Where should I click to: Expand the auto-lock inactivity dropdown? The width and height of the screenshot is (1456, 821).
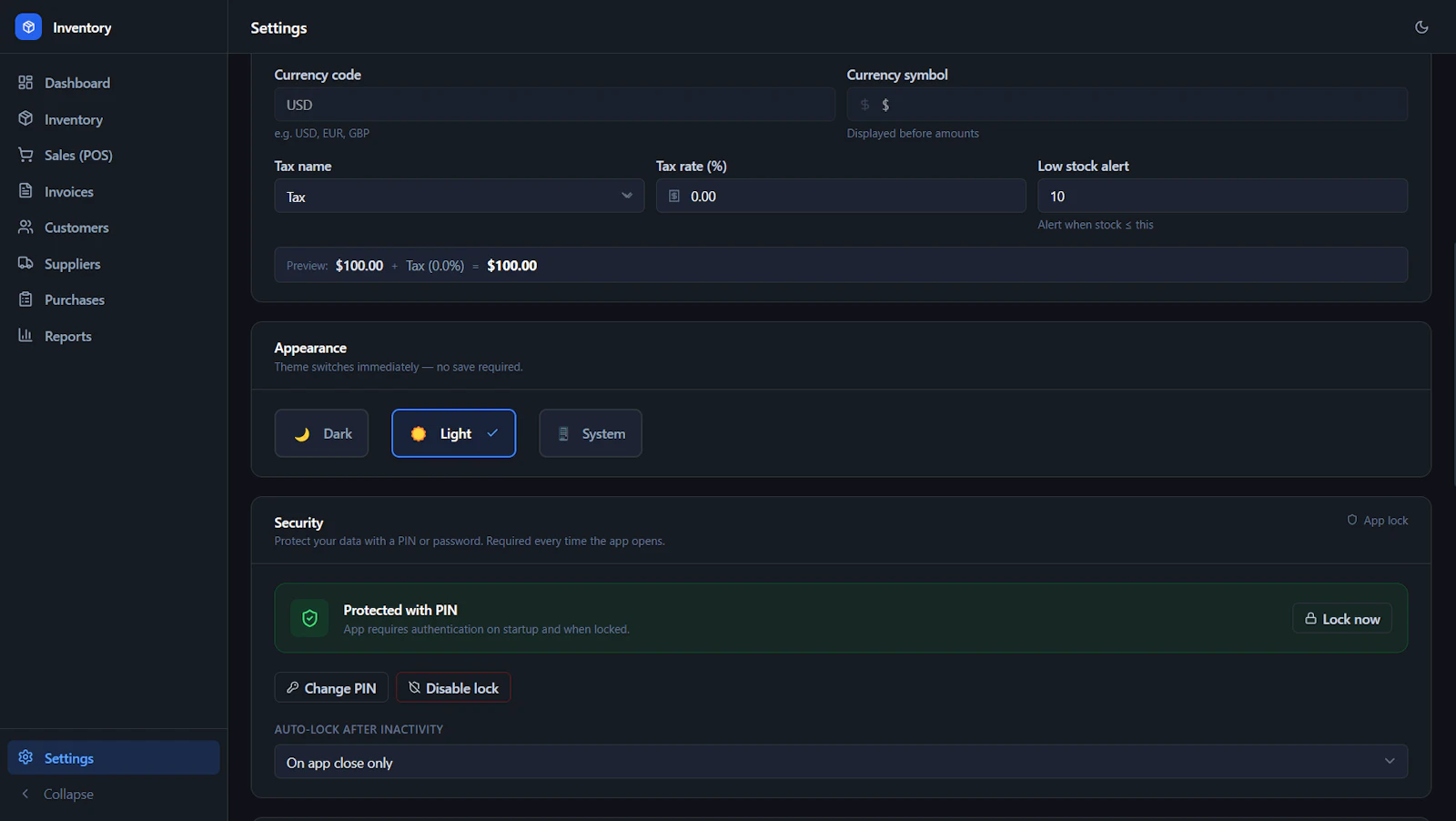(841, 762)
